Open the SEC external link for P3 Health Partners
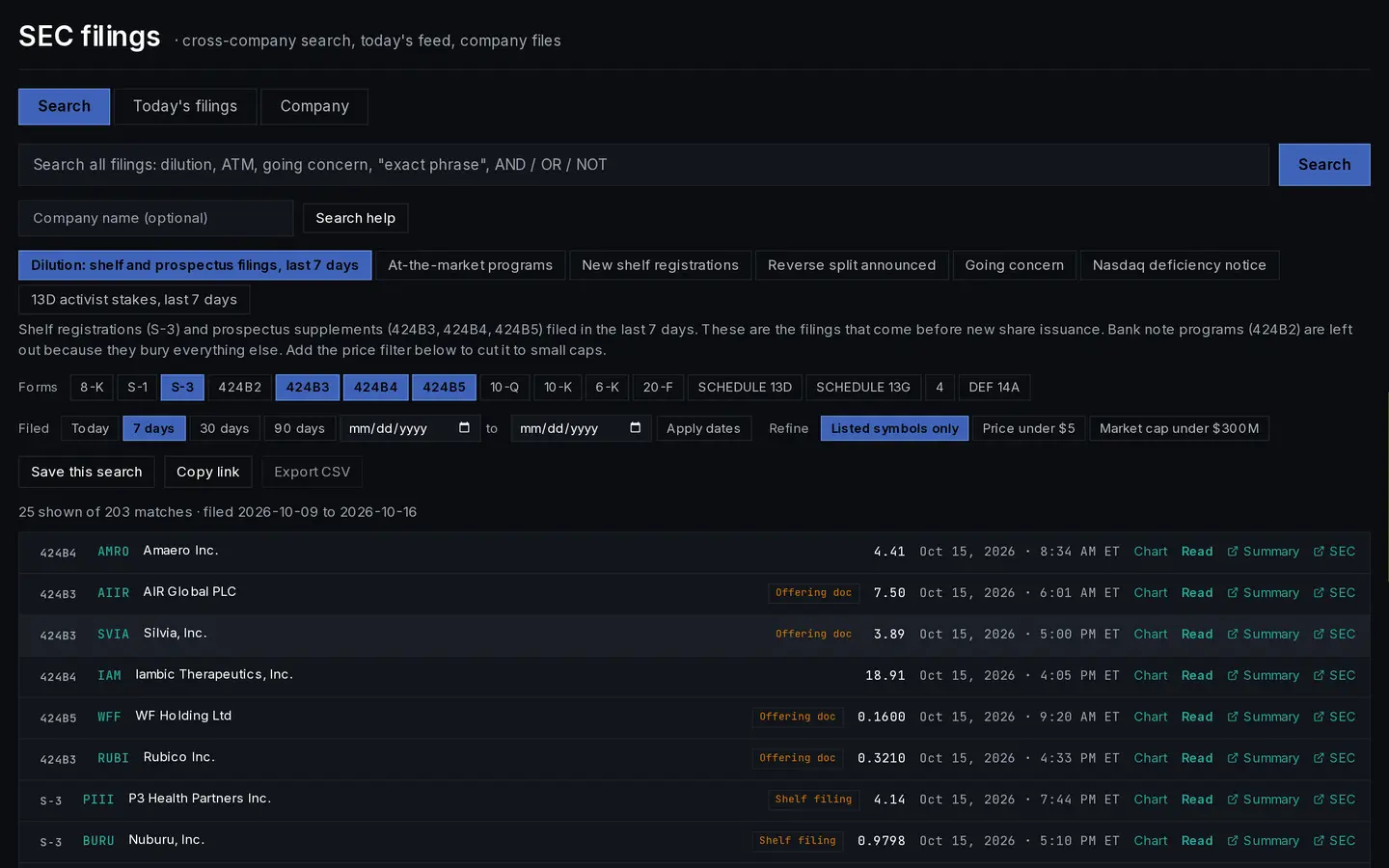The image size is (1389, 868). coord(1334,800)
